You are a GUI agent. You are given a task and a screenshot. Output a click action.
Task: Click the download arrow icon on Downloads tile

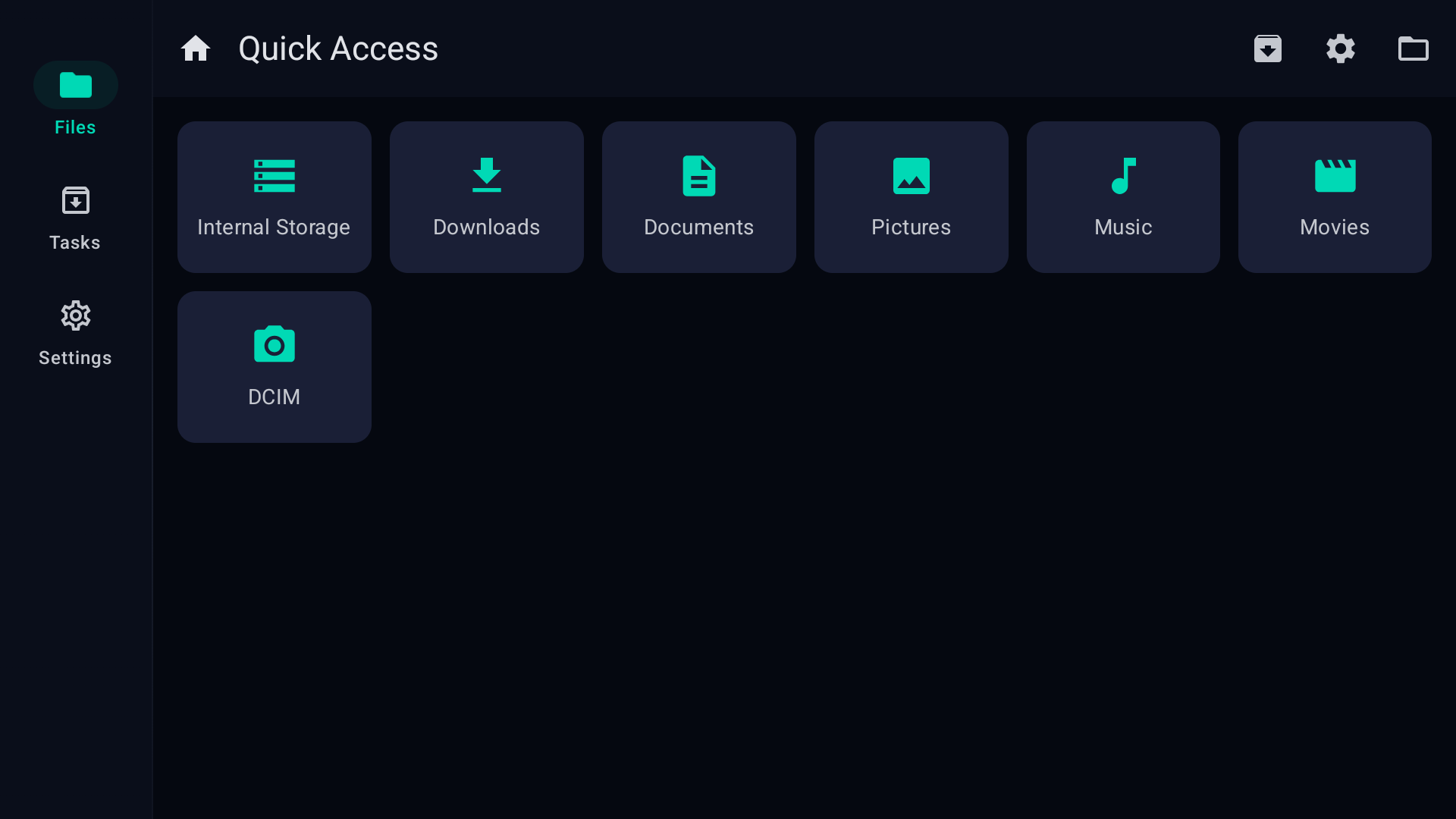click(486, 175)
